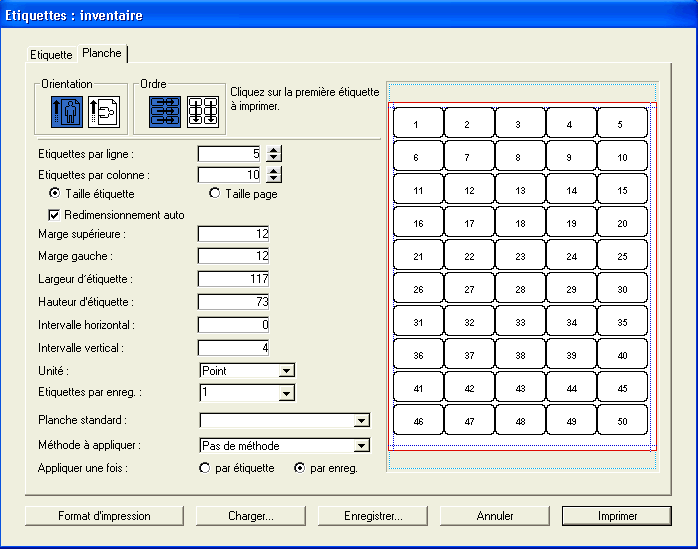Choose horizontal row-by-row label order
The width and height of the screenshot is (698, 549).
click(x=166, y=111)
